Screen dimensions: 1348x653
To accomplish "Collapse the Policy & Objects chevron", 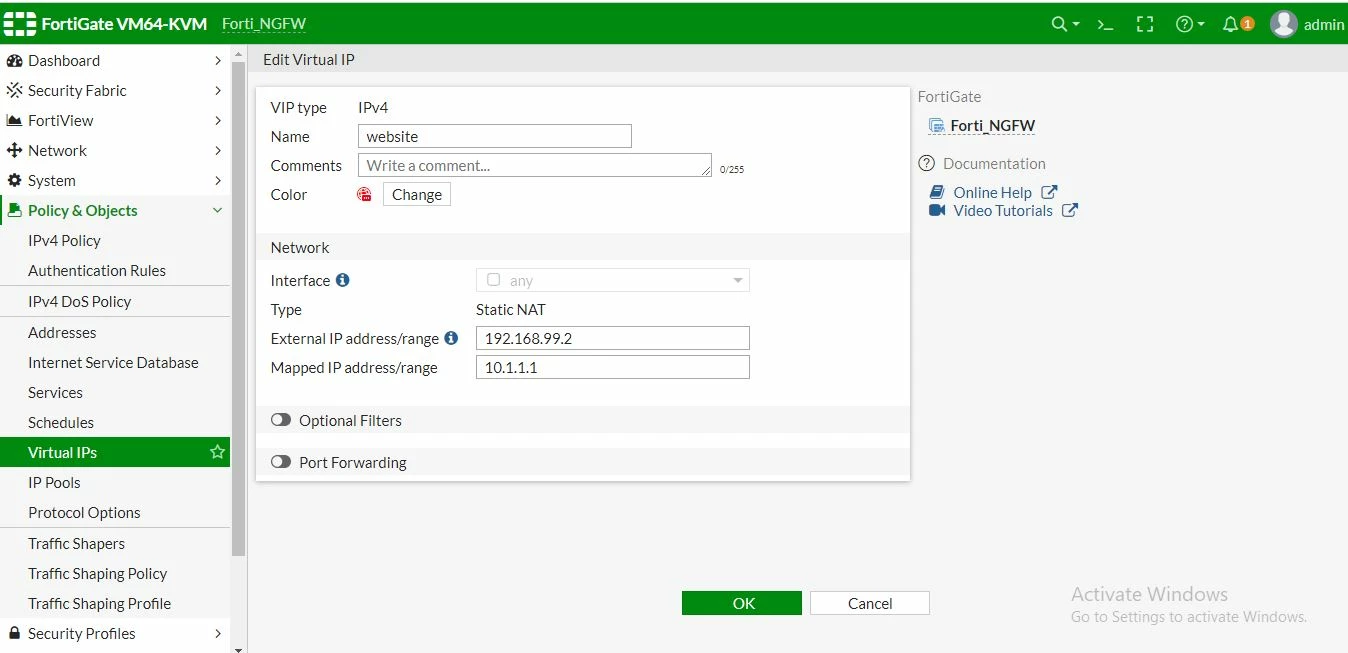I will (218, 211).
